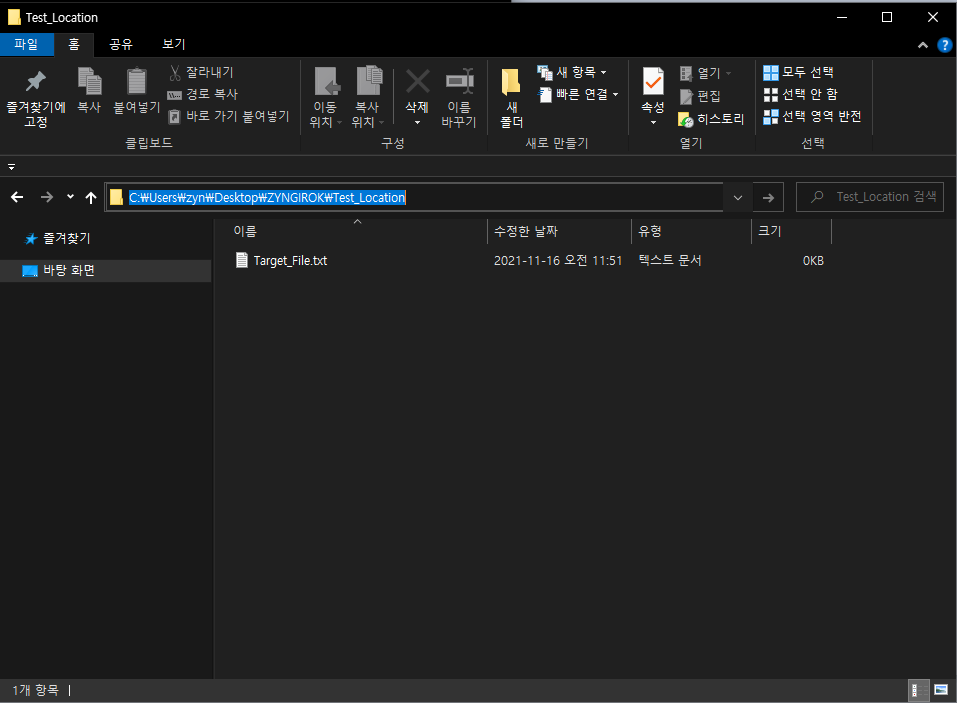
Task: Click the 텍스트 문서 type cell
Action: (x=670, y=261)
